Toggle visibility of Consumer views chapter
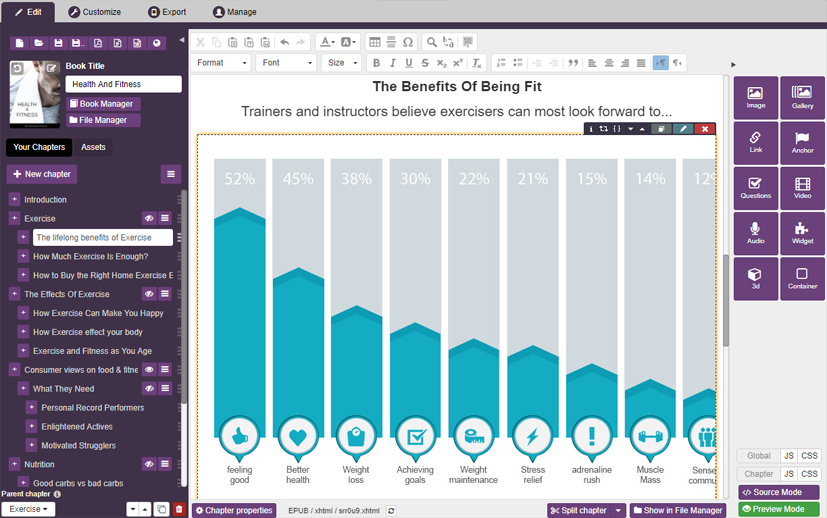This screenshot has width=827, height=518. [149, 370]
